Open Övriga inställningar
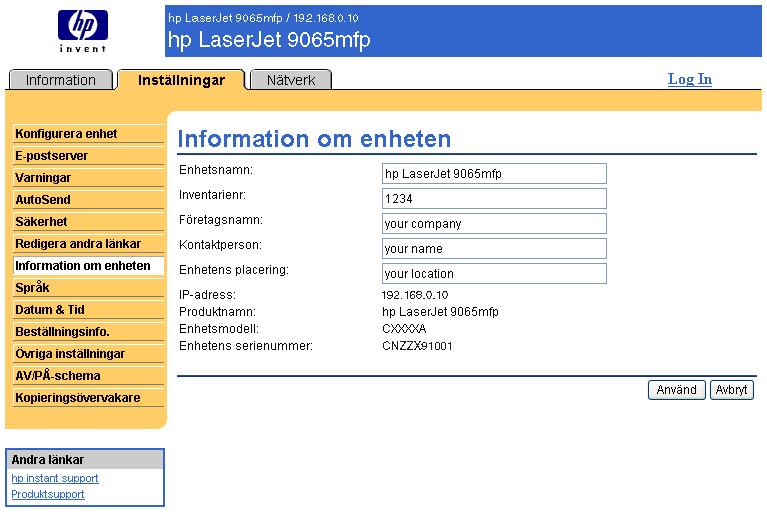 pyautogui.click(x=89, y=354)
